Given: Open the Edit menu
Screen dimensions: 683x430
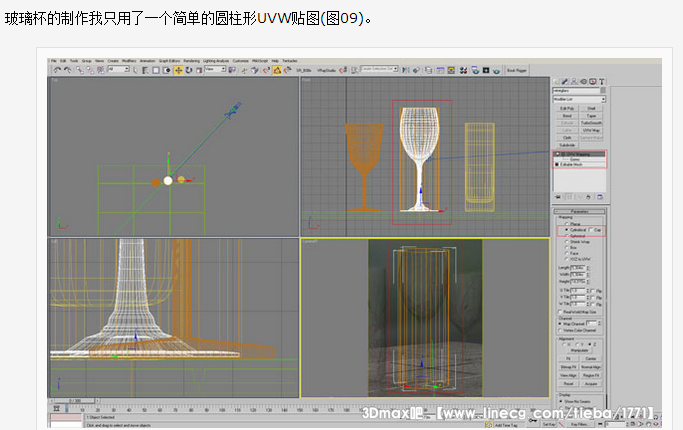Looking at the screenshot, I should [x=63, y=61].
